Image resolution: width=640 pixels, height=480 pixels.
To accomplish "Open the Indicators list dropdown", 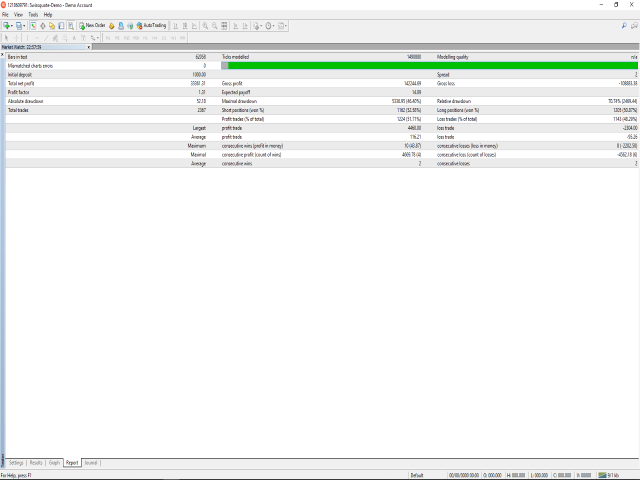I will pyautogui.click(x=257, y=26).
